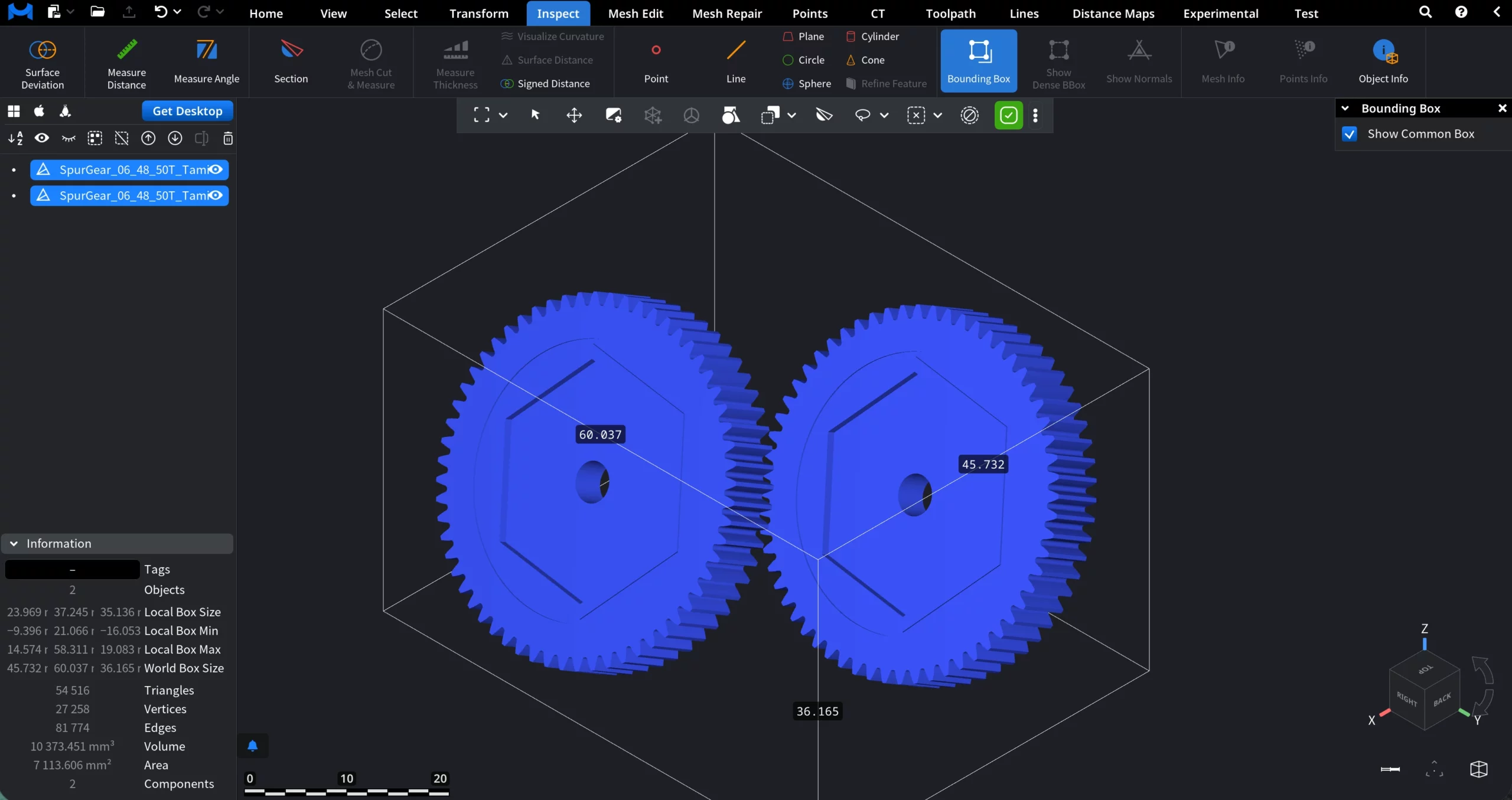
Task: Toggle Show Common Box option
Action: (1350, 134)
